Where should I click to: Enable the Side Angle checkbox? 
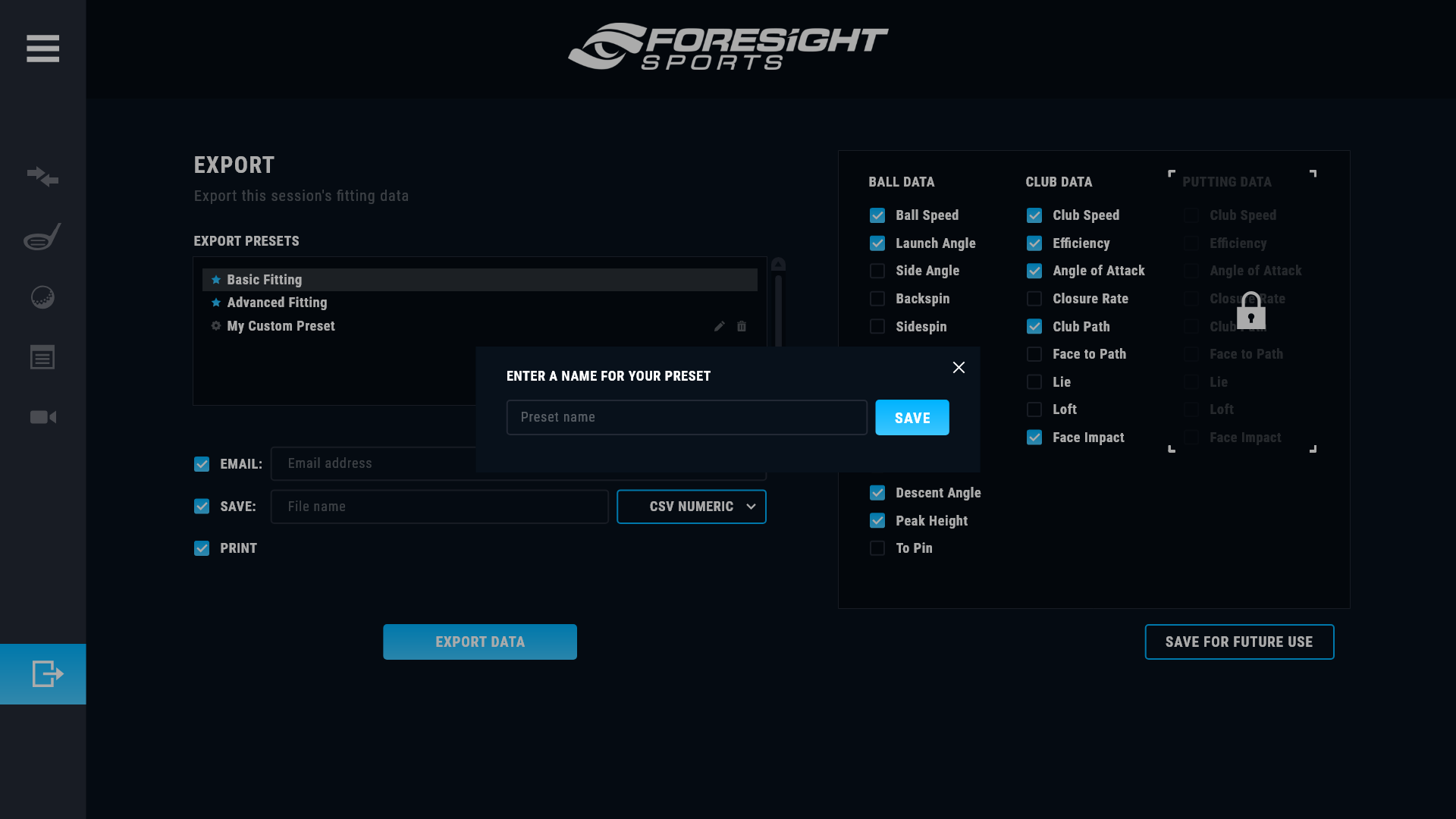click(877, 271)
